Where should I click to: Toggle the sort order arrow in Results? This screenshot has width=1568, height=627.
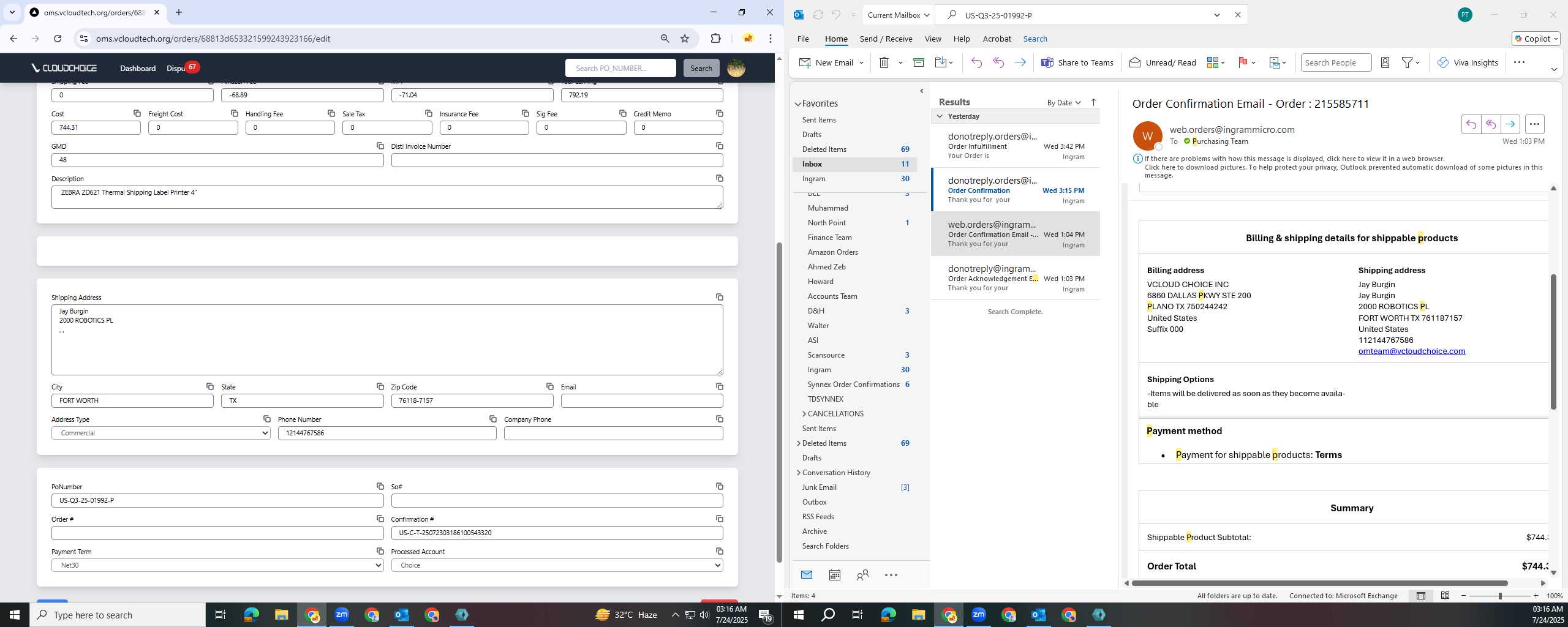pyautogui.click(x=1093, y=102)
